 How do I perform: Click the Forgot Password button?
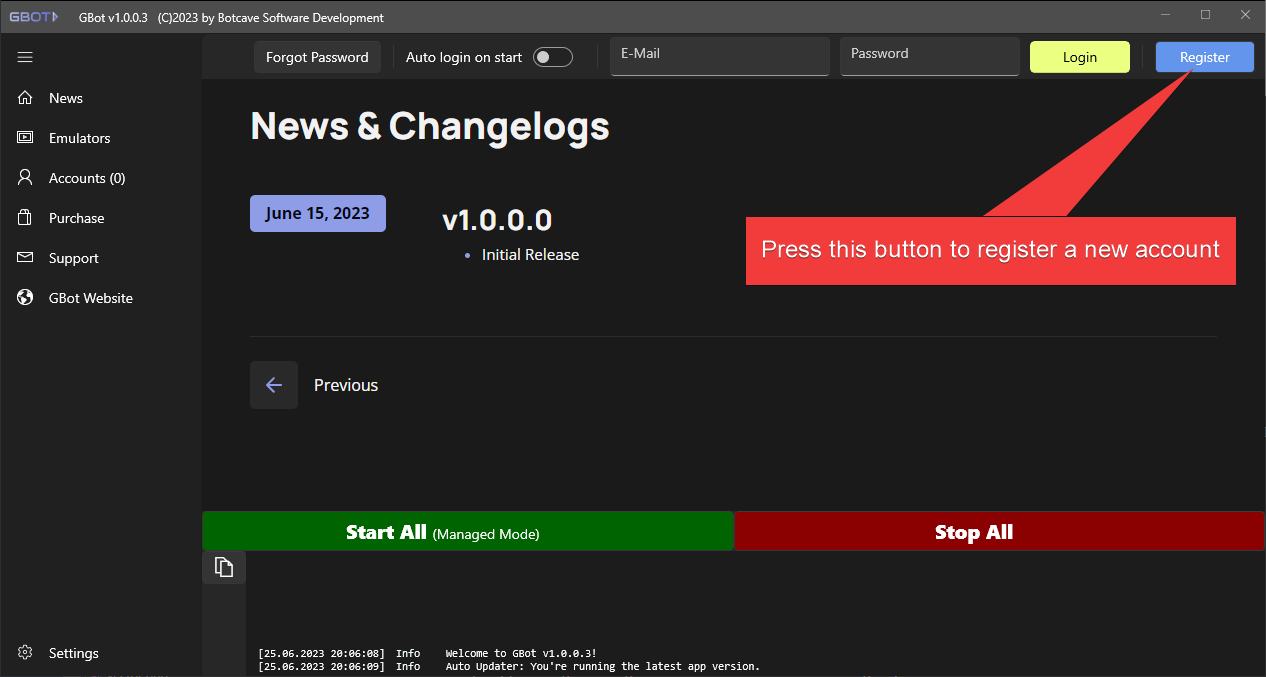point(317,57)
